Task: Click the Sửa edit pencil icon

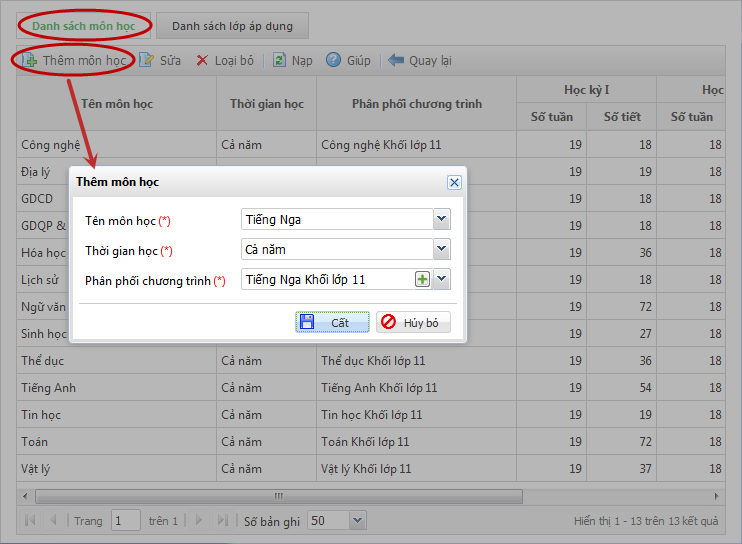Action: coord(146,60)
